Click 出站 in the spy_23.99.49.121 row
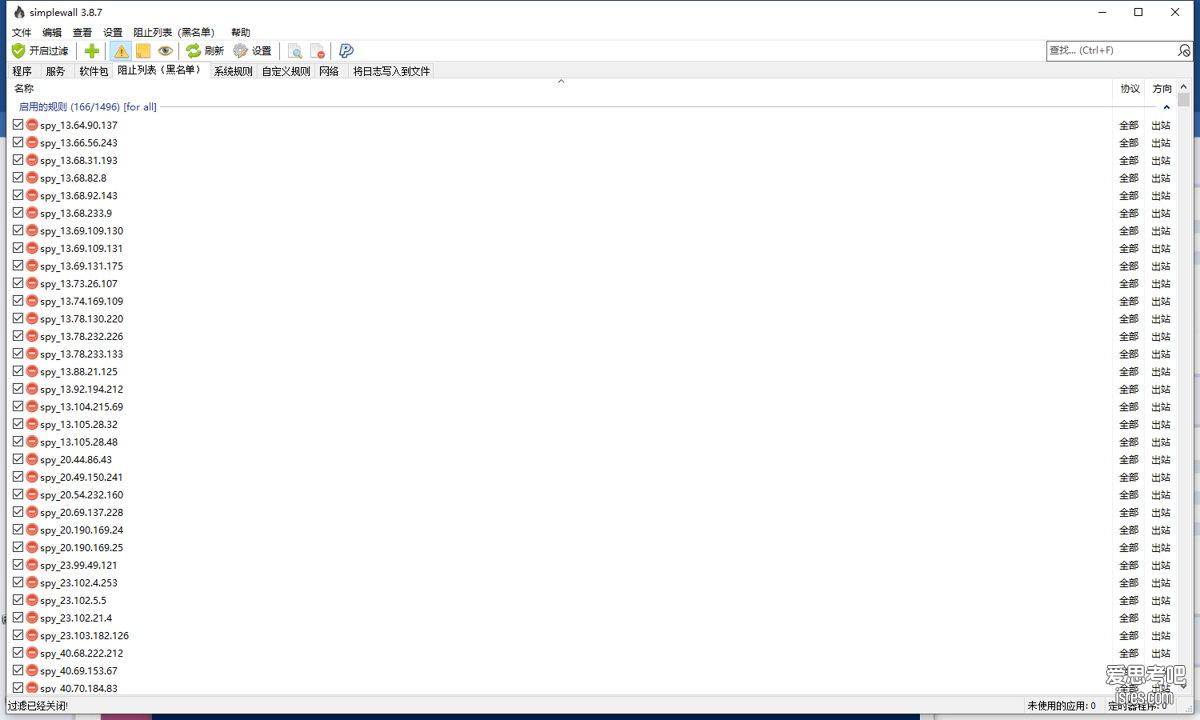The height and width of the screenshot is (720, 1200). click(1161, 565)
